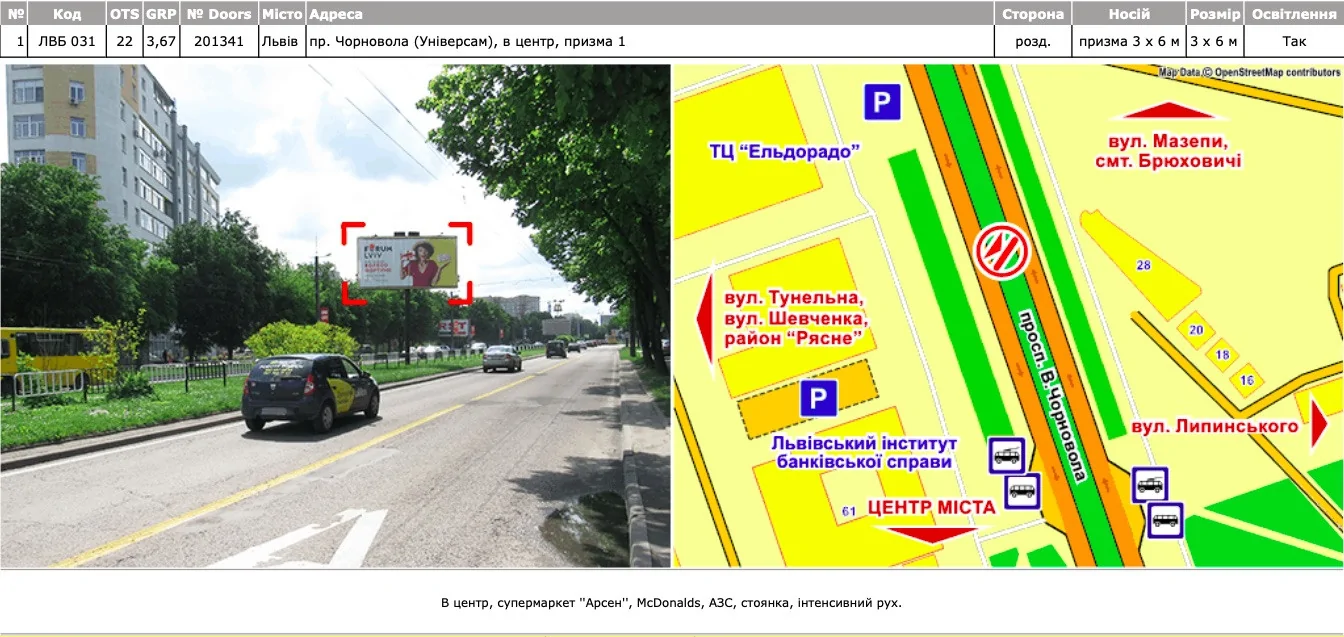
Task: Click the Код column header
Action: pyautogui.click(x=67, y=14)
